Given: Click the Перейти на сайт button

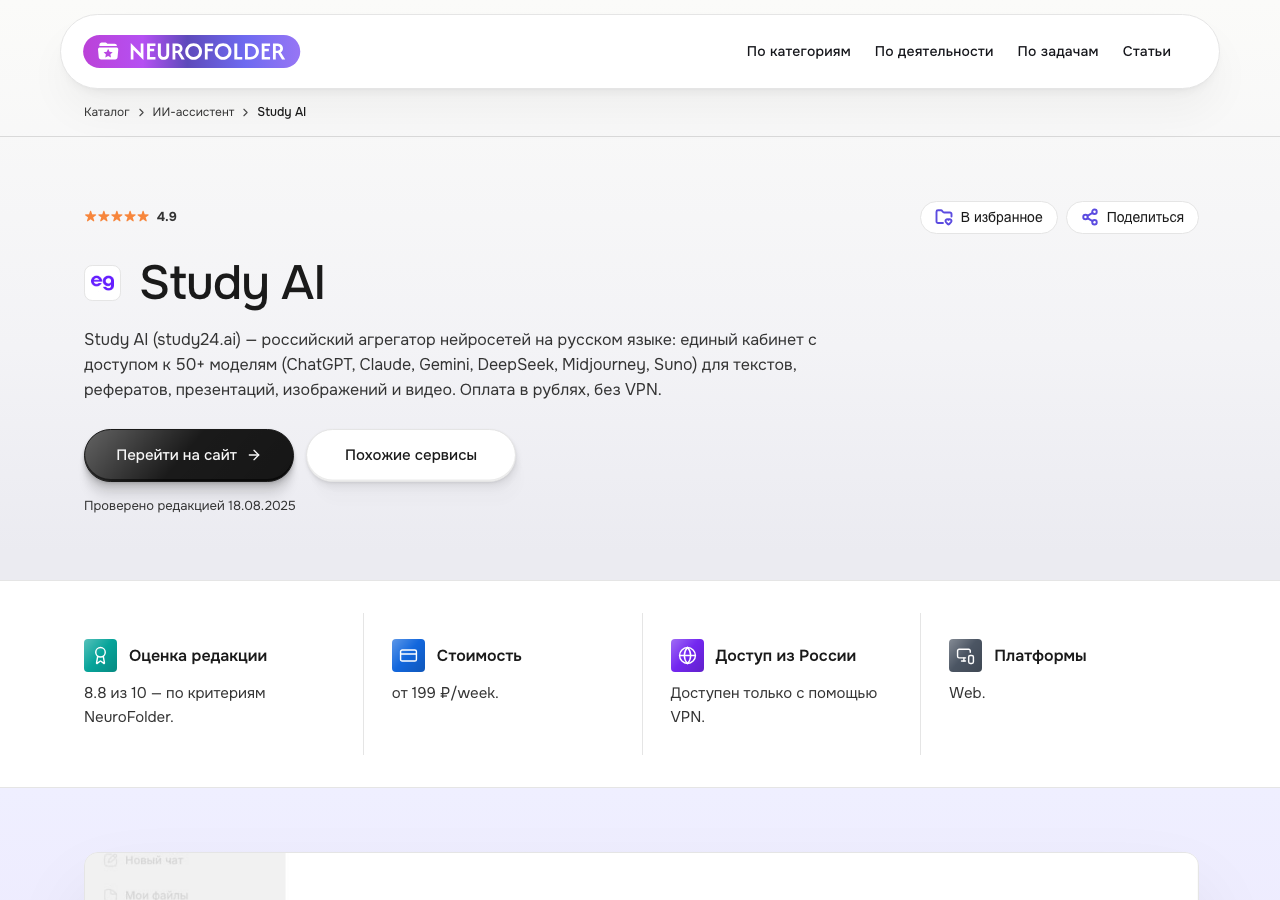Looking at the screenshot, I should coord(189,455).
